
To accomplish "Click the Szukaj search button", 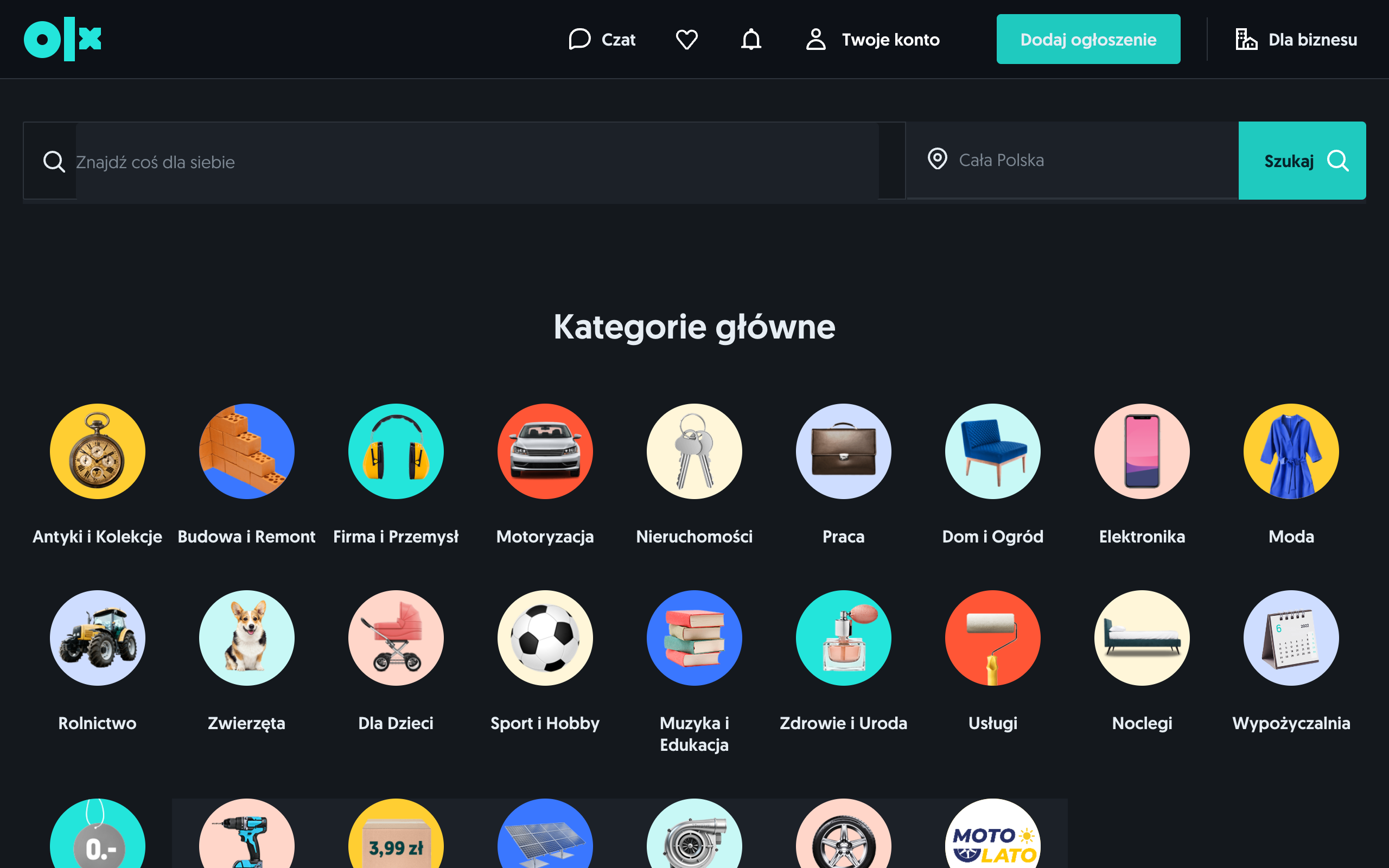I will (1302, 161).
